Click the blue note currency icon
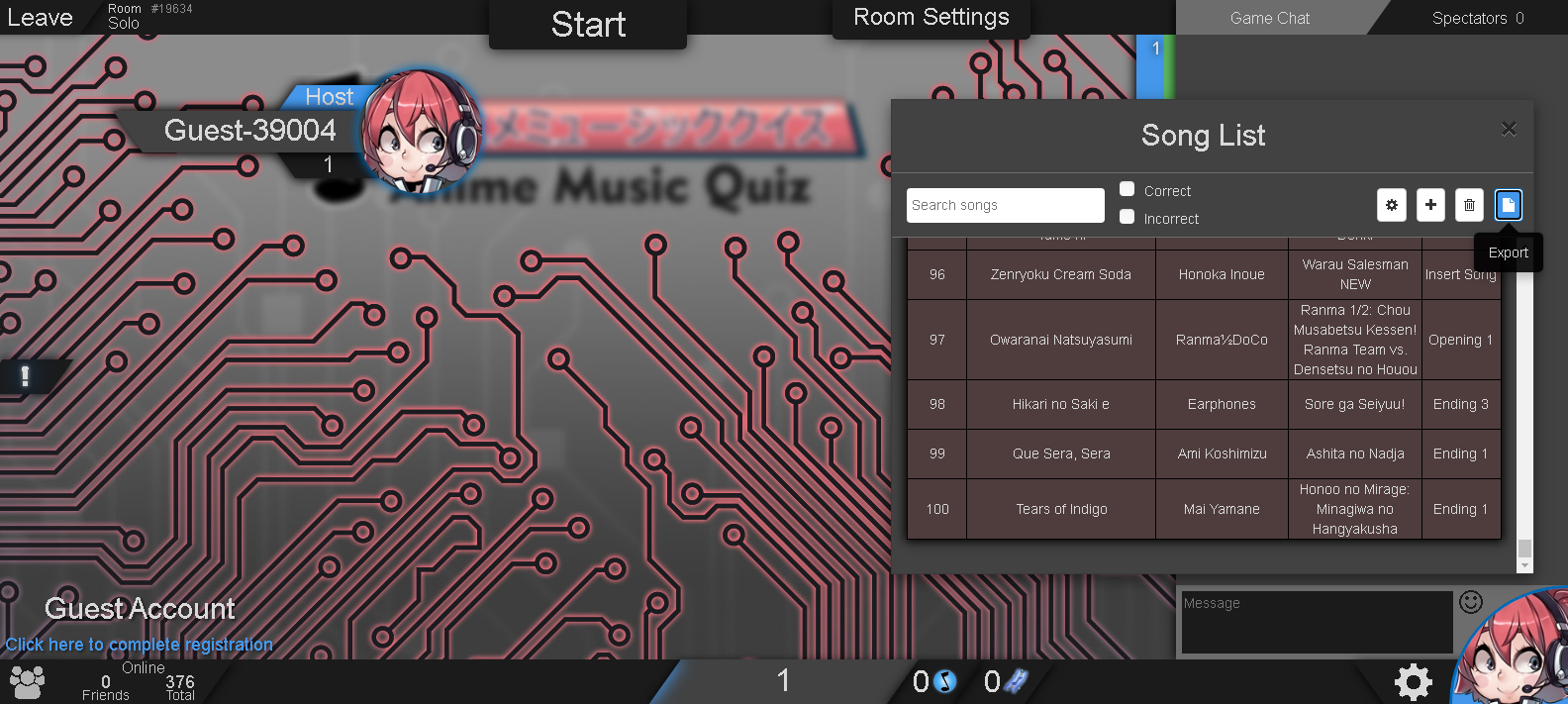The height and width of the screenshot is (704, 1568). coord(945,681)
